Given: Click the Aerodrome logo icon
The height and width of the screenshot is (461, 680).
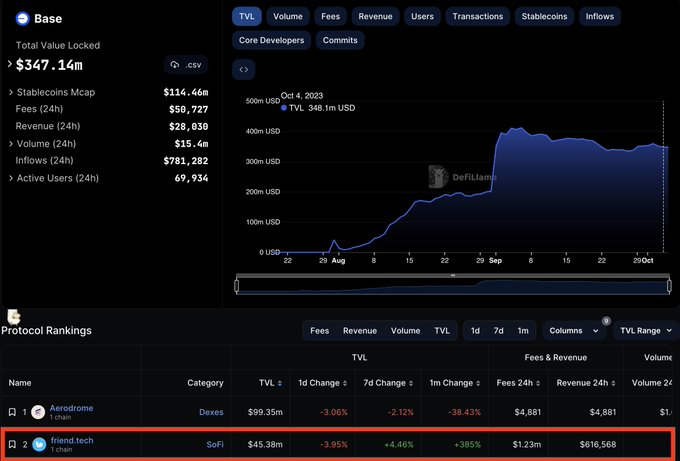Looking at the screenshot, I should click(x=37, y=412).
